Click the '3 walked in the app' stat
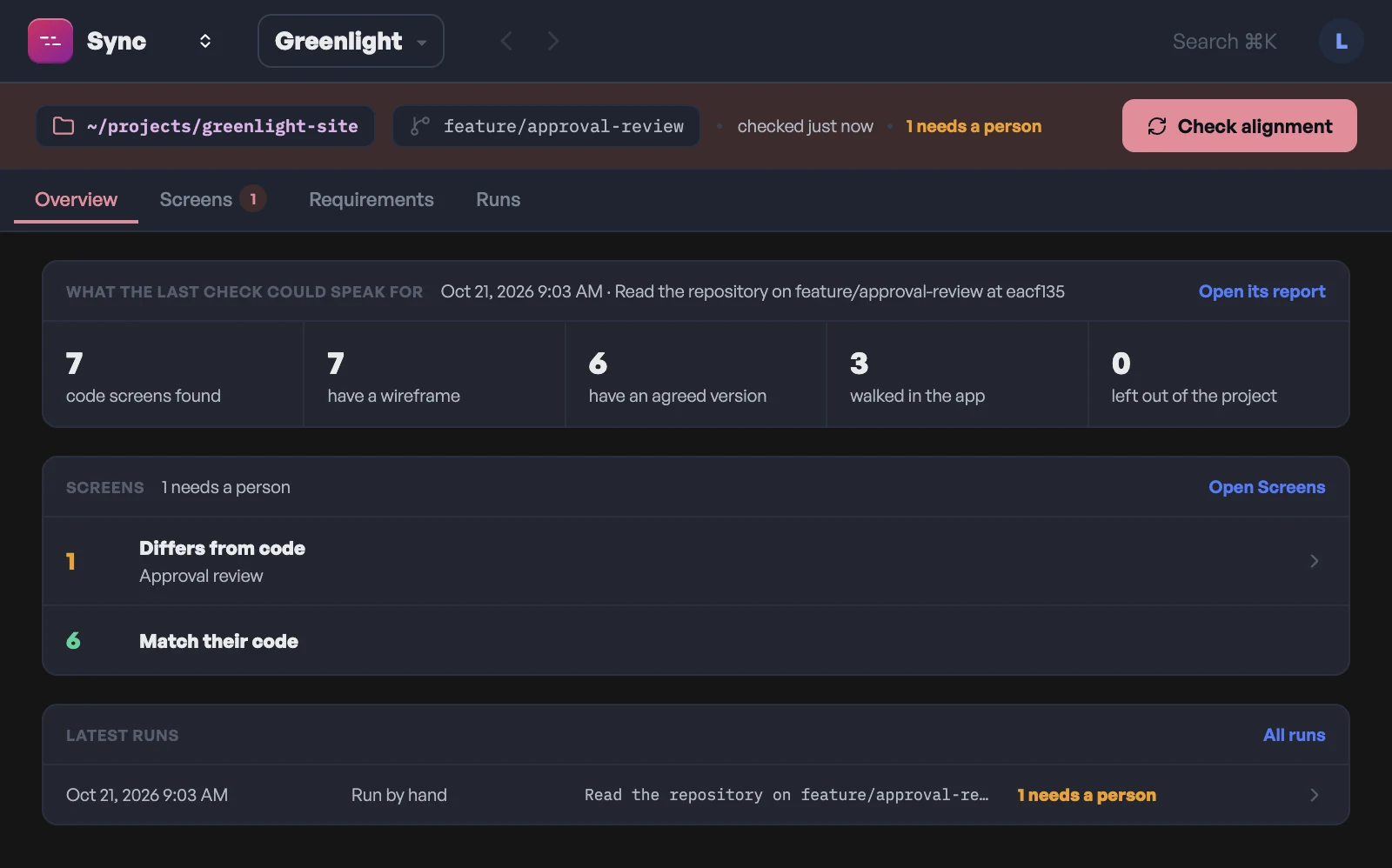 click(957, 374)
